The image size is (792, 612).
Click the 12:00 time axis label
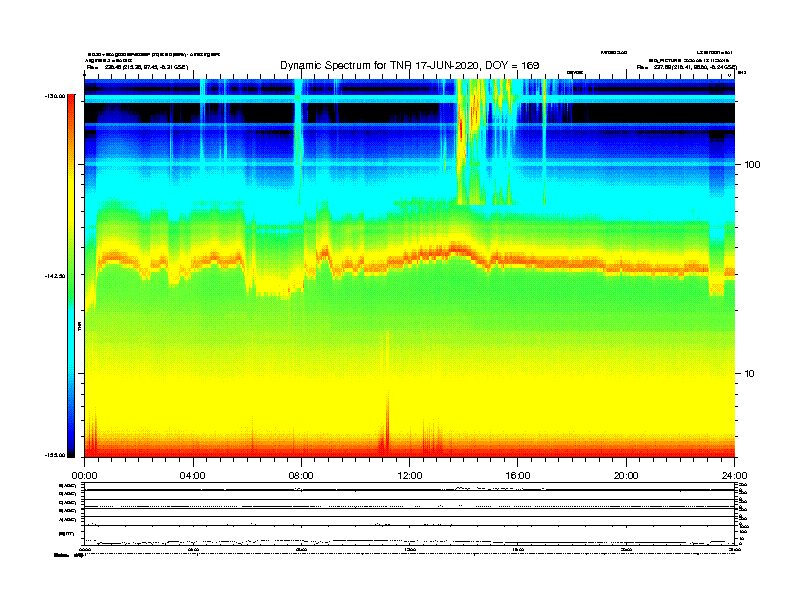click(410, 476)
